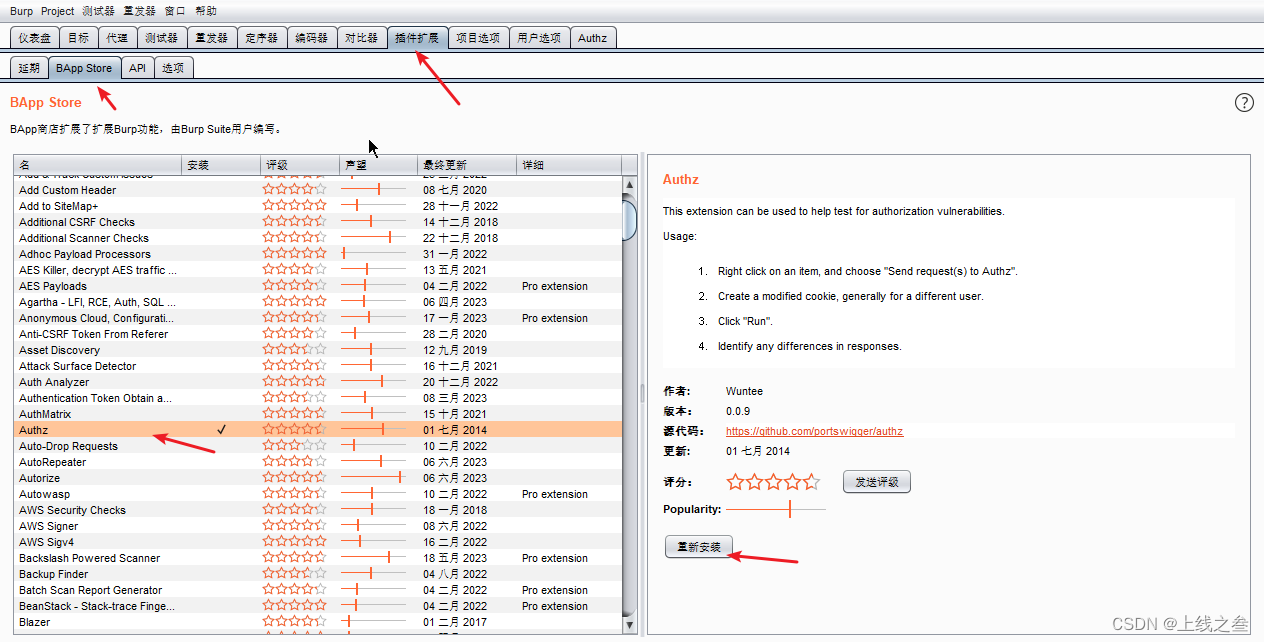The height and width of the screenshot is (642, 1264).
Task: Open the github.com/portswigger/authz link
Action: click(x=814, y=431)
